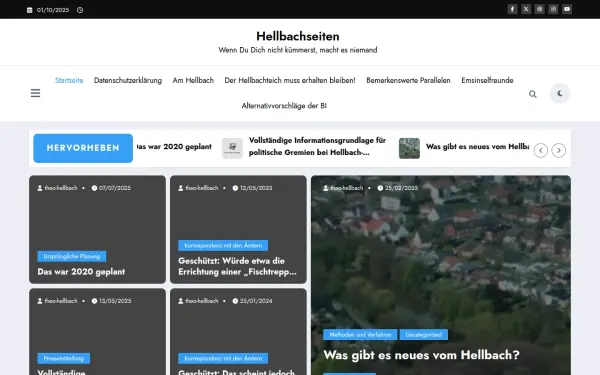Open Am Hellbach menu item
This screenshot has width=600, height=375.
(x=193, y=80)
